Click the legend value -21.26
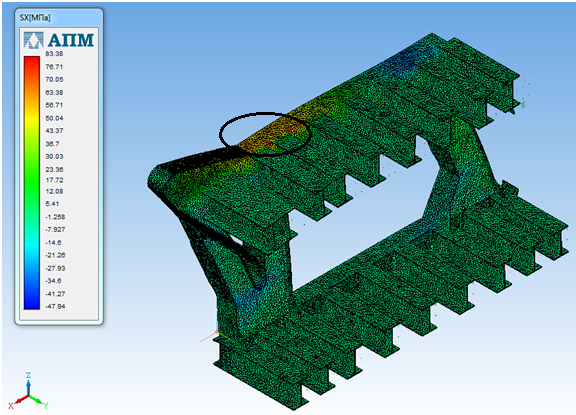The height and width of the screenshot is (415, 576). tap(55, 255)
